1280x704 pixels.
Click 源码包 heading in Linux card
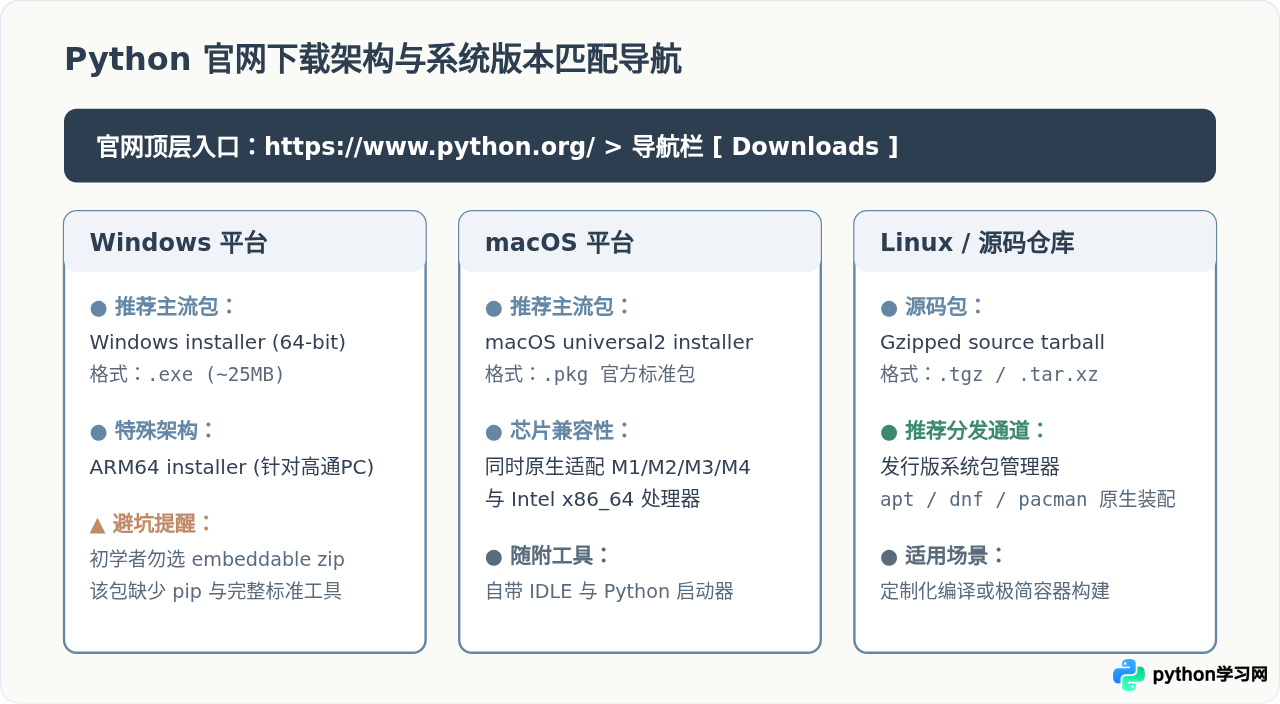tap(933, 307)
